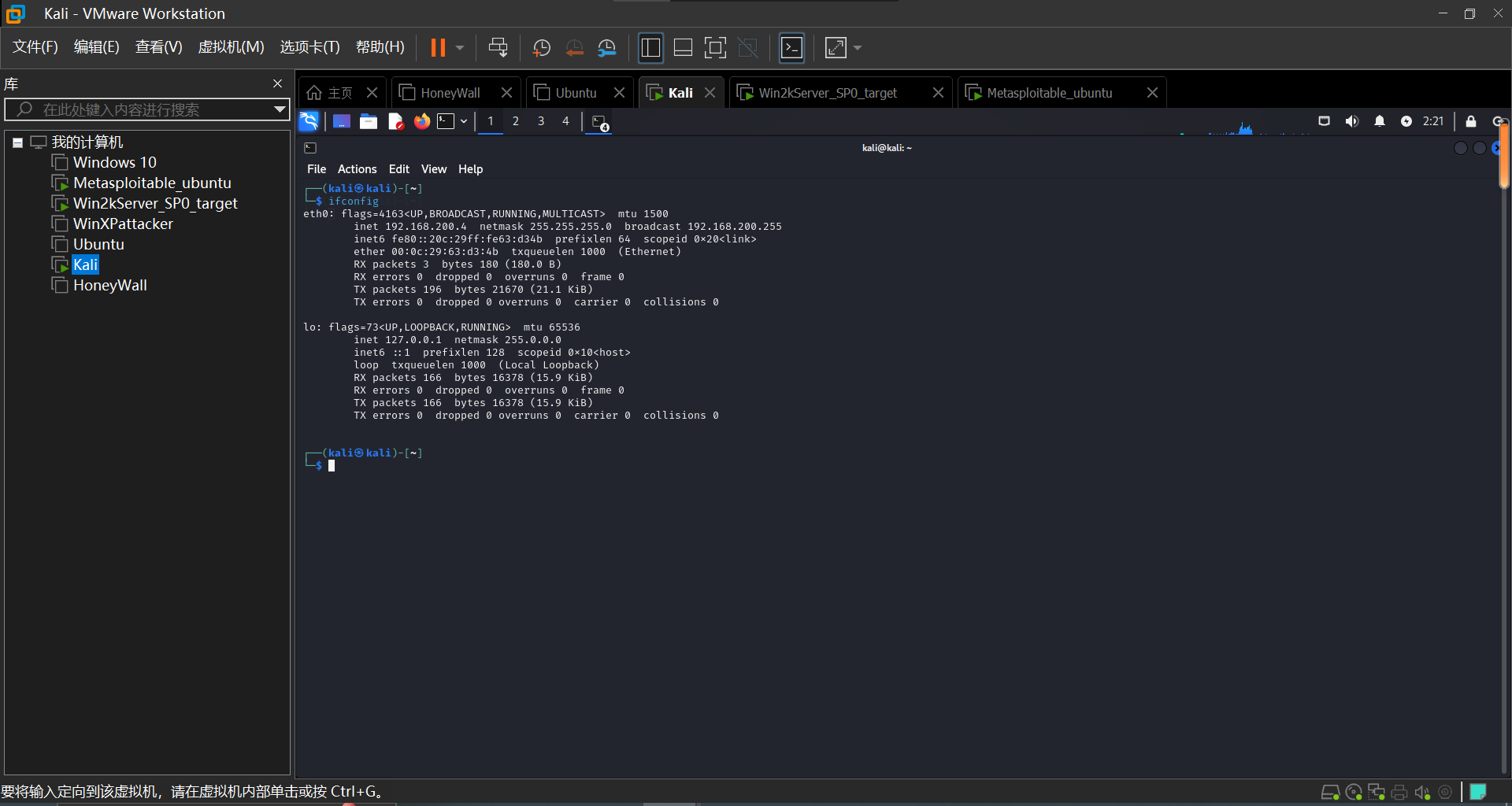Enter full screen mode
This screenshot has width=1512, height=806.
(715, 48)
